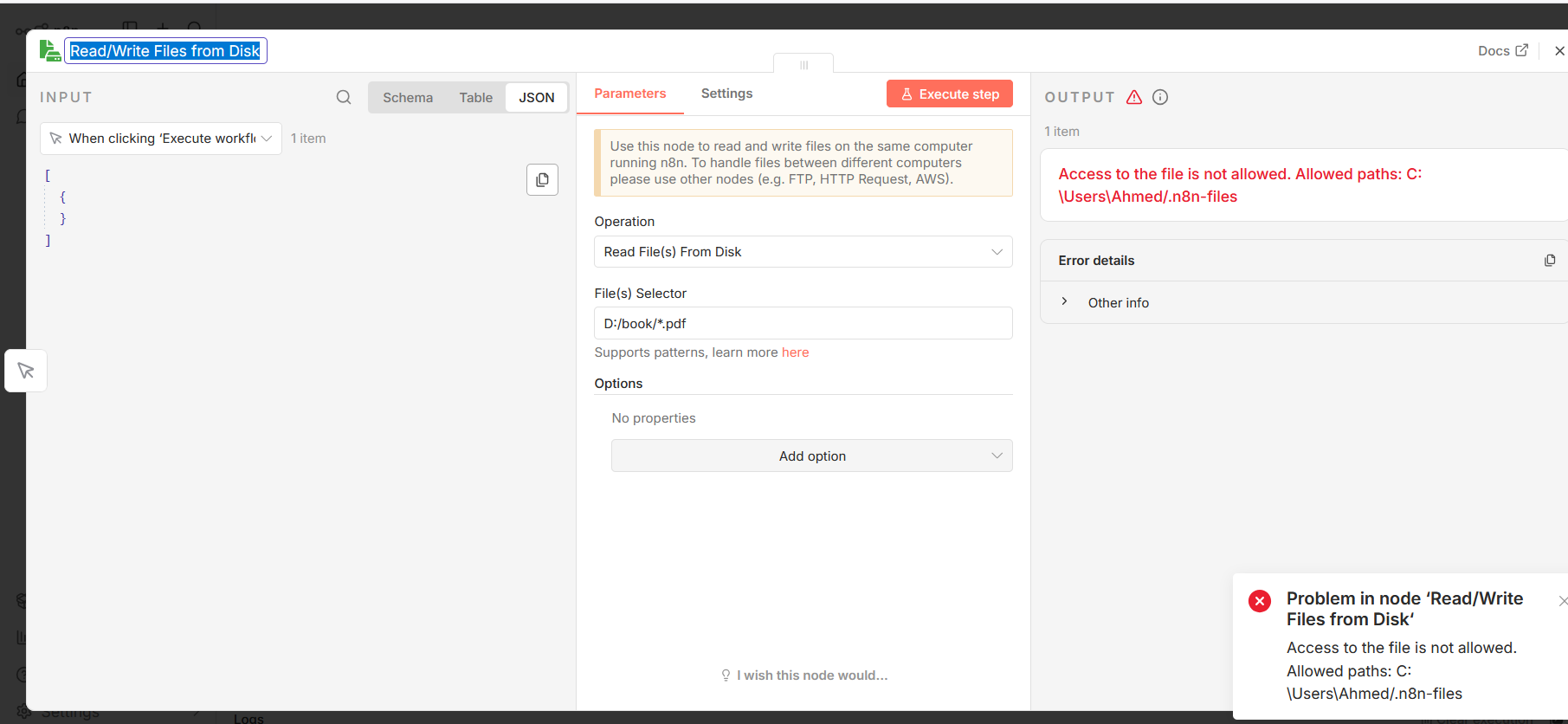Open Docs external link

[x=1502, y=51]
